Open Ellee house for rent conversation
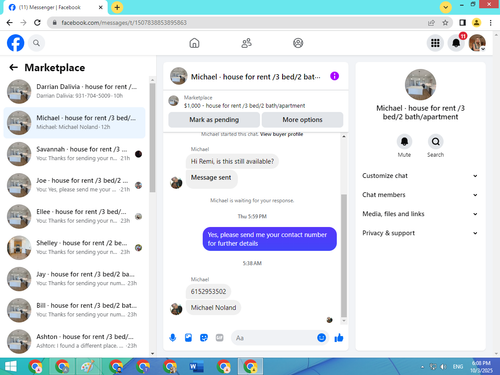Screen dimensions: 500x375 pos(74,216)
